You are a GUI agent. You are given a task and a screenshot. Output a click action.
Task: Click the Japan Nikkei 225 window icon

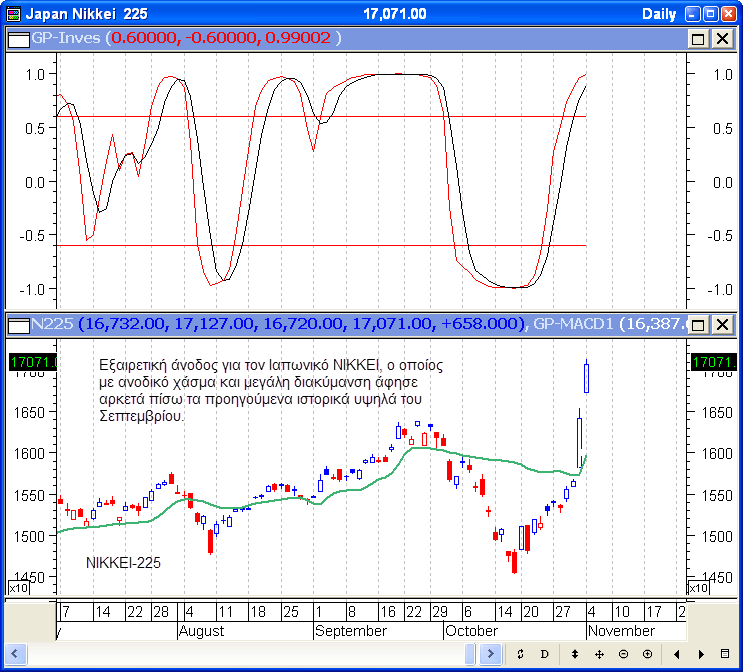(11, 14)
